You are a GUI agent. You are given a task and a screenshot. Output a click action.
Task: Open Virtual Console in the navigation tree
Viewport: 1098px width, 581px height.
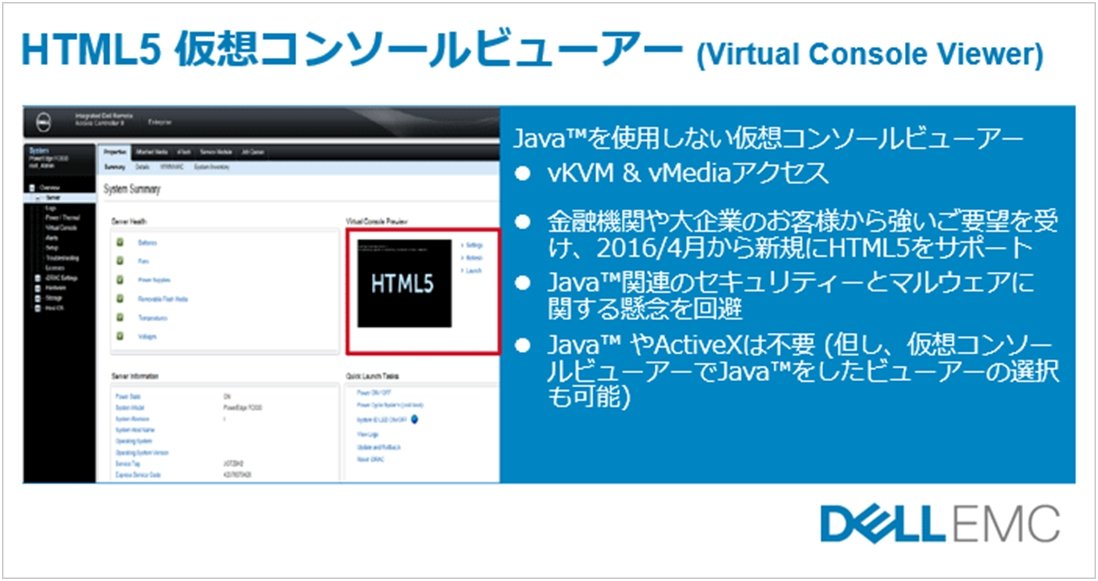61,228
